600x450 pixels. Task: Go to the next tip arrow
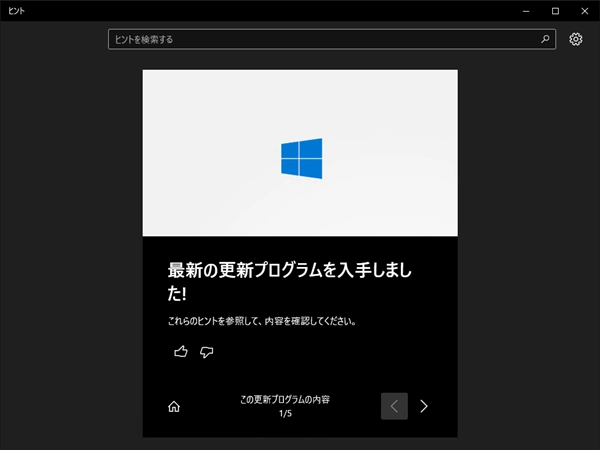[424, 406]
